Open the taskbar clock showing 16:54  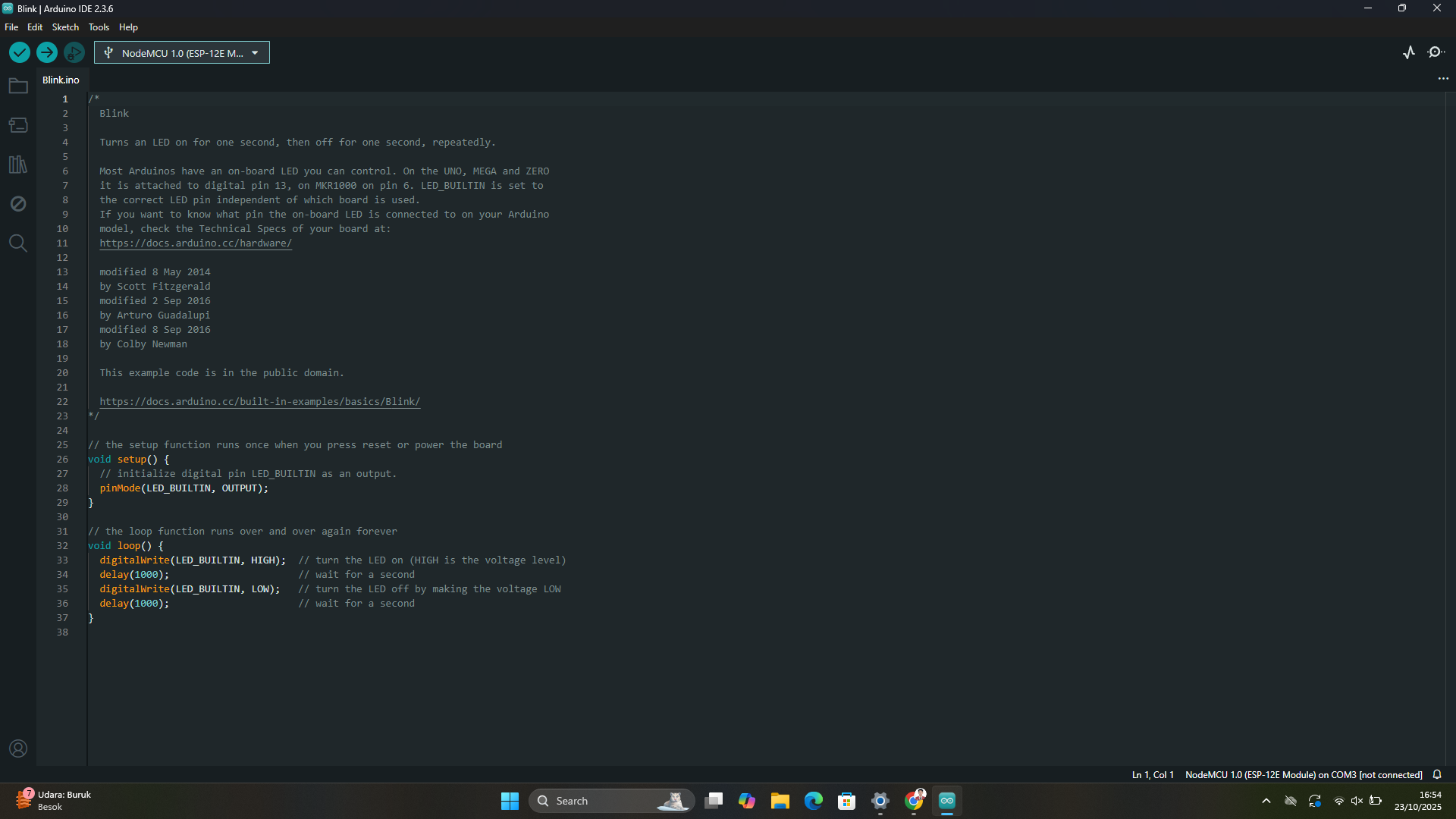point(1418,801)
